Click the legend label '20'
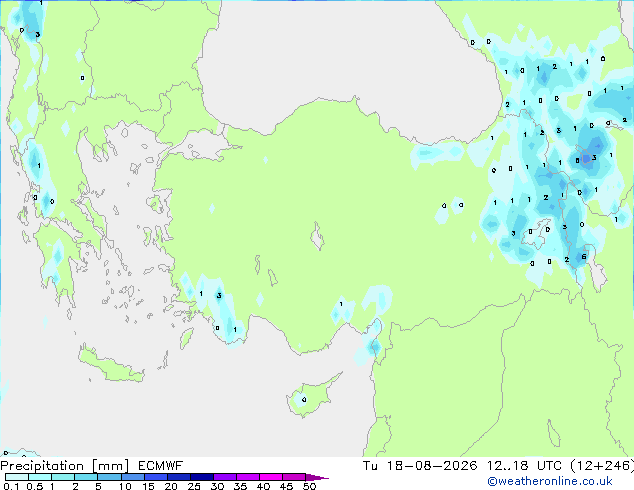The image size is (634, 490). click(x=171, y=486)
